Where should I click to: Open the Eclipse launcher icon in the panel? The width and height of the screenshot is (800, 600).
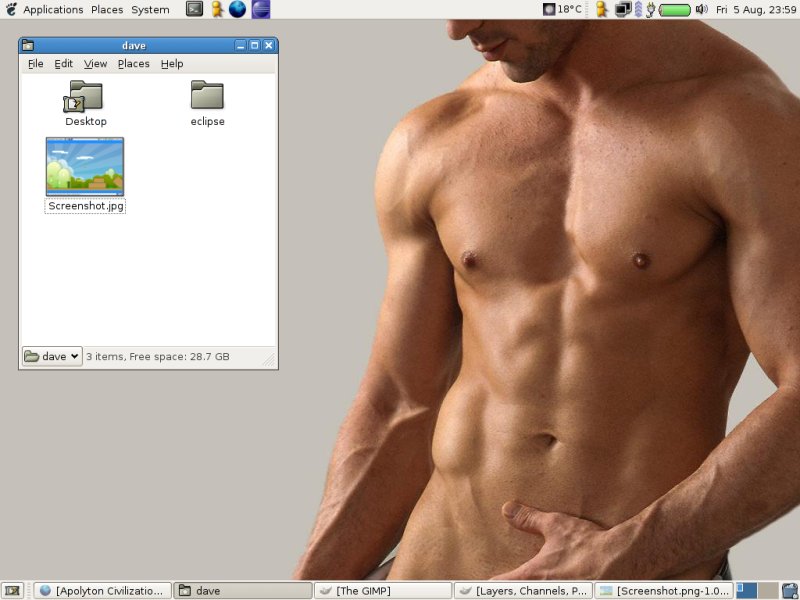(260, 9)
